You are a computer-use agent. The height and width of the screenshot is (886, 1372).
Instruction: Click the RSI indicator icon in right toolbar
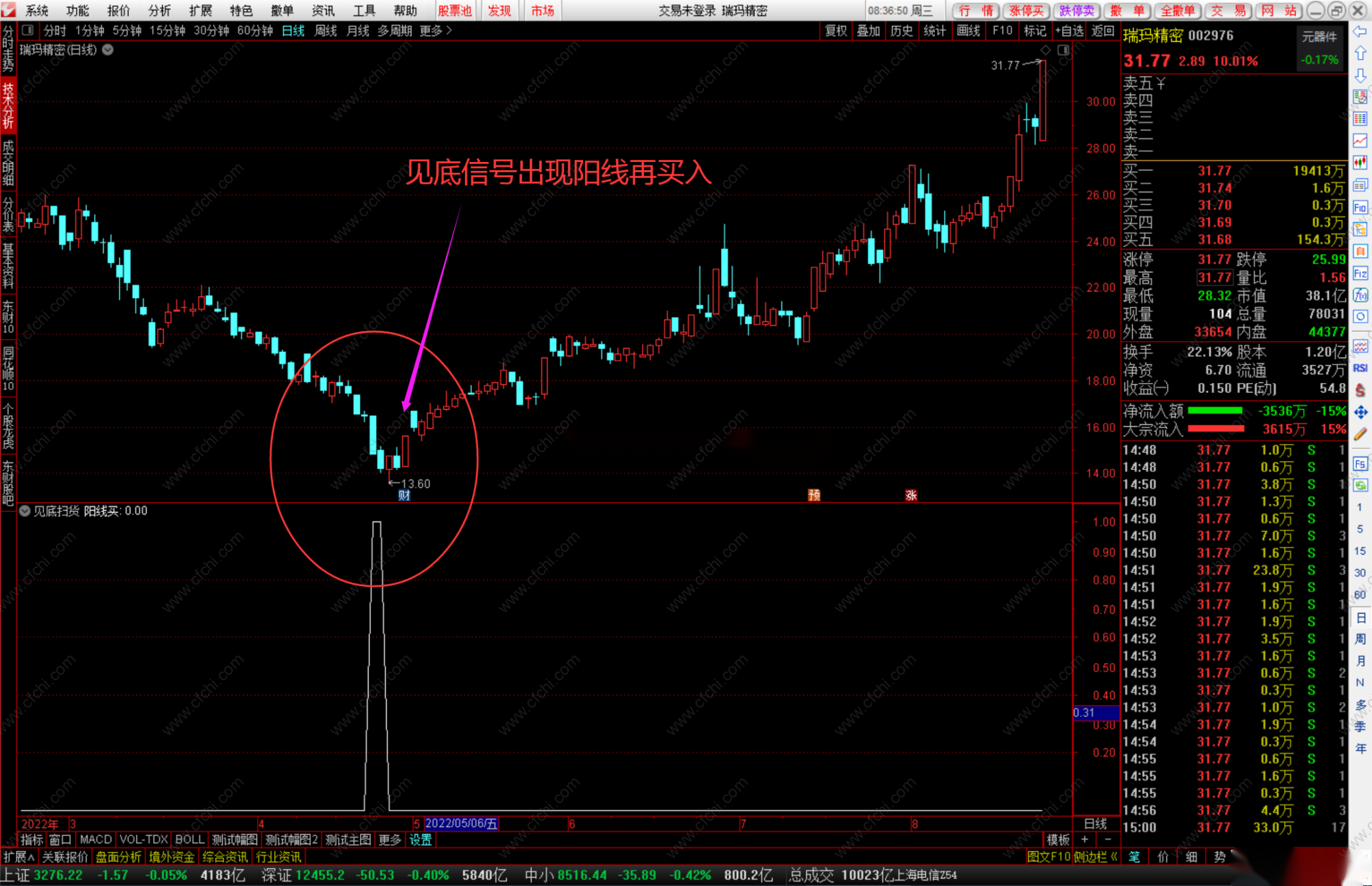click(x=1360, y=369)
